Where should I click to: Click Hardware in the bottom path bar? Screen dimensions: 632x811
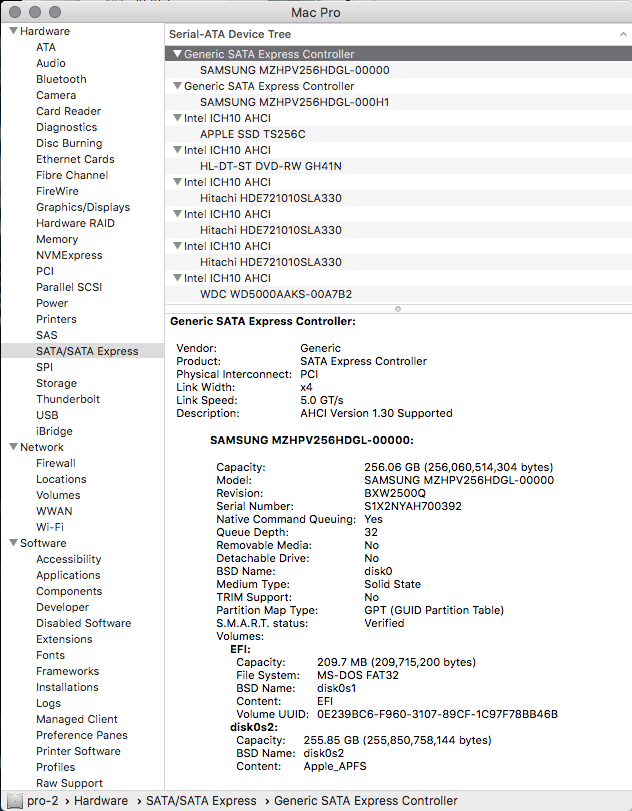coord(101,801)
